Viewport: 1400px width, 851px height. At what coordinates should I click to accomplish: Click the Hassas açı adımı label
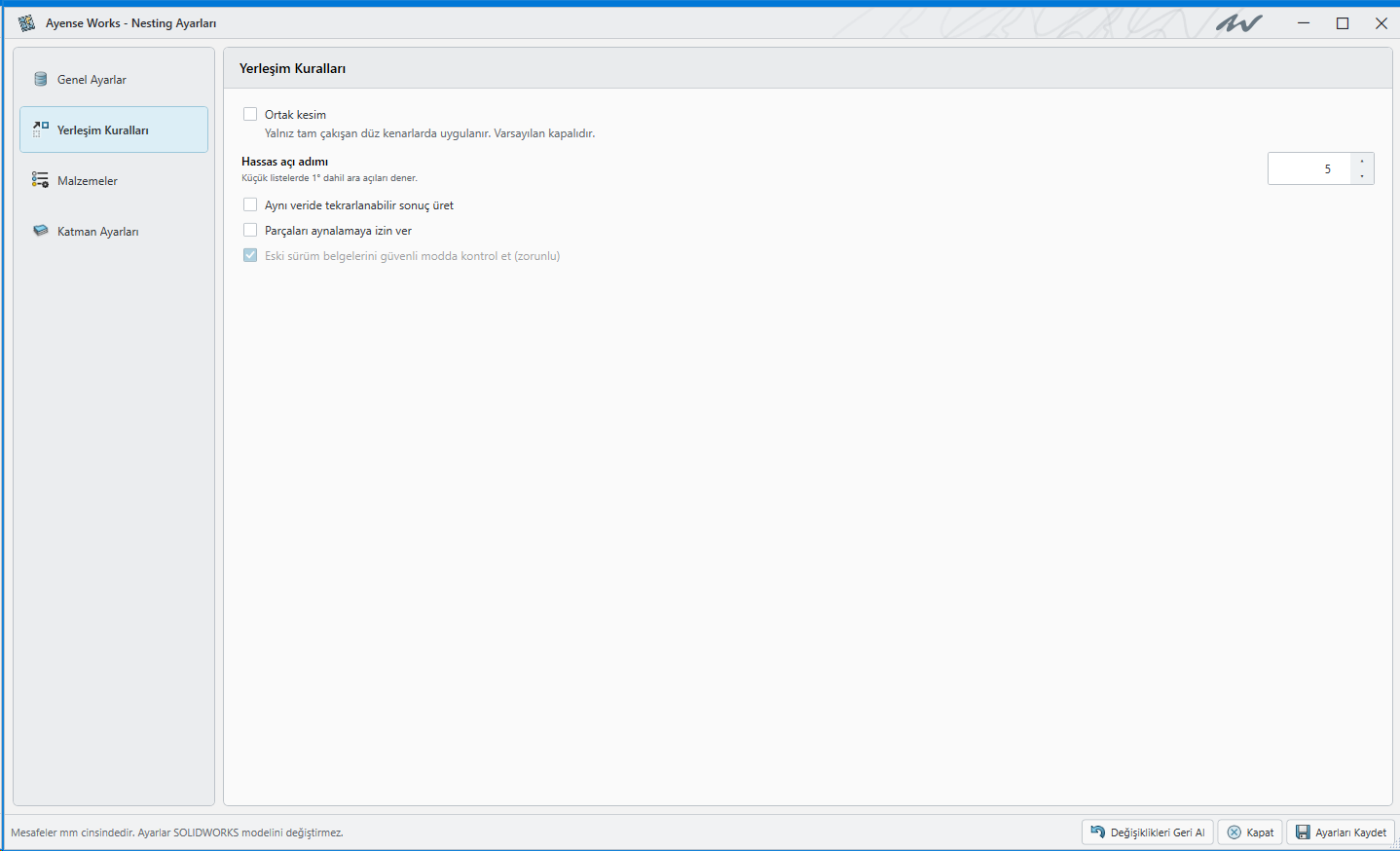coord(284,162)
